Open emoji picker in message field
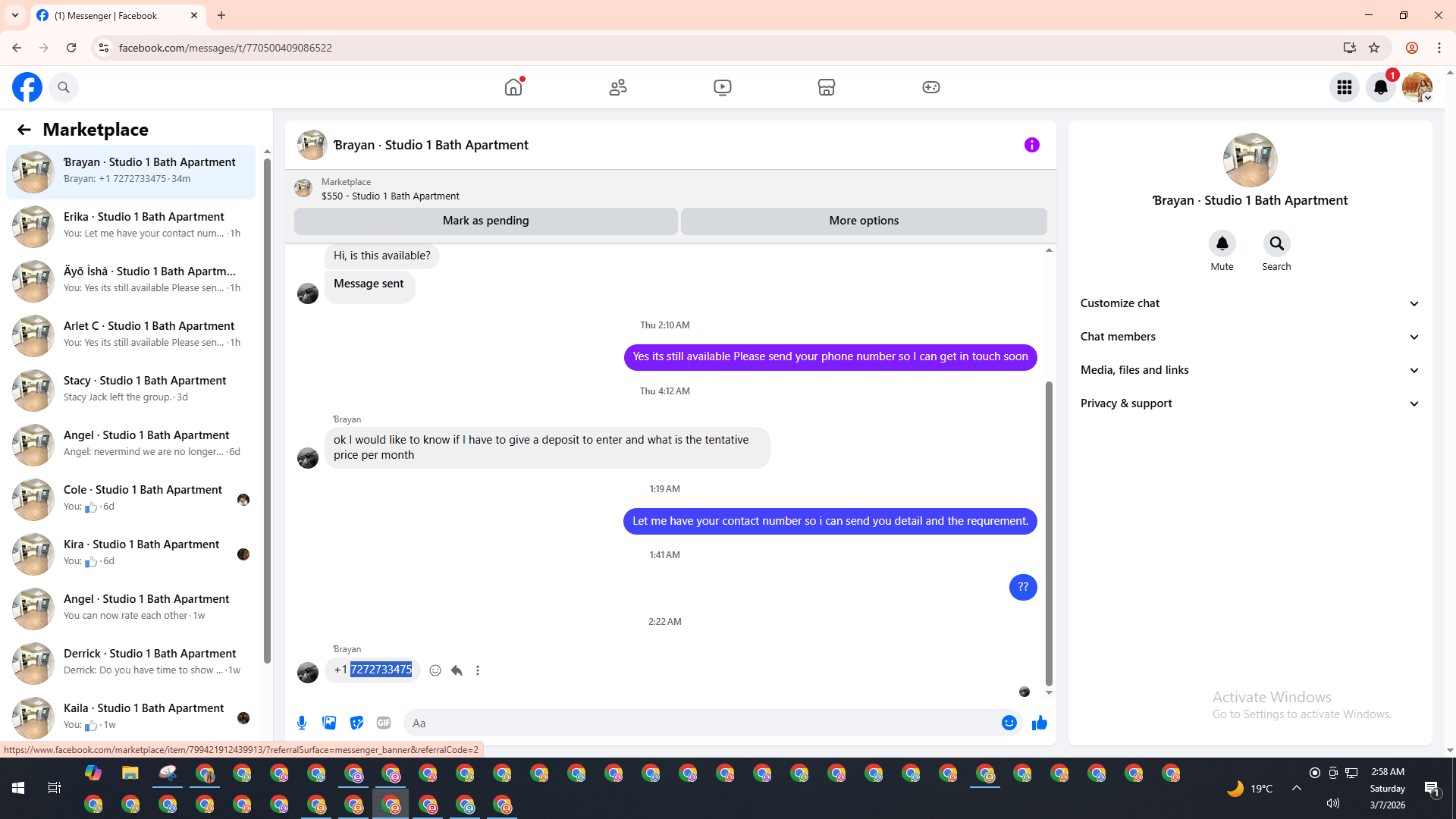Screen dimensions: 1456x819 coord(1009,723)
